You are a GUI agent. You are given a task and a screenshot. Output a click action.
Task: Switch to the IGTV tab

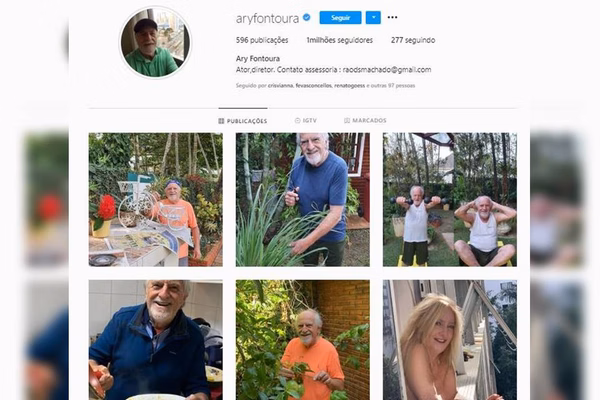(306, 121)
